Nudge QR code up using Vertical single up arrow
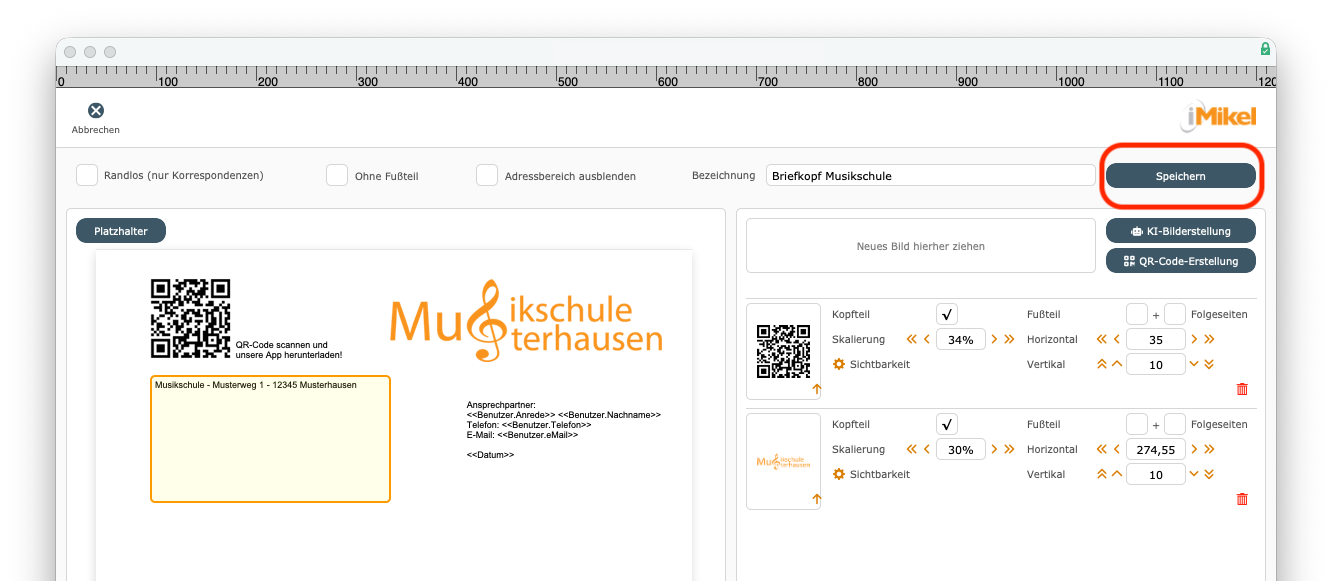 [1117, 364]
